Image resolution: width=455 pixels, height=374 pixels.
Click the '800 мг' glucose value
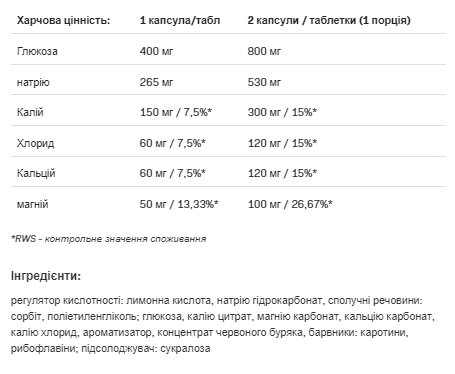click(x=264, y=51)
